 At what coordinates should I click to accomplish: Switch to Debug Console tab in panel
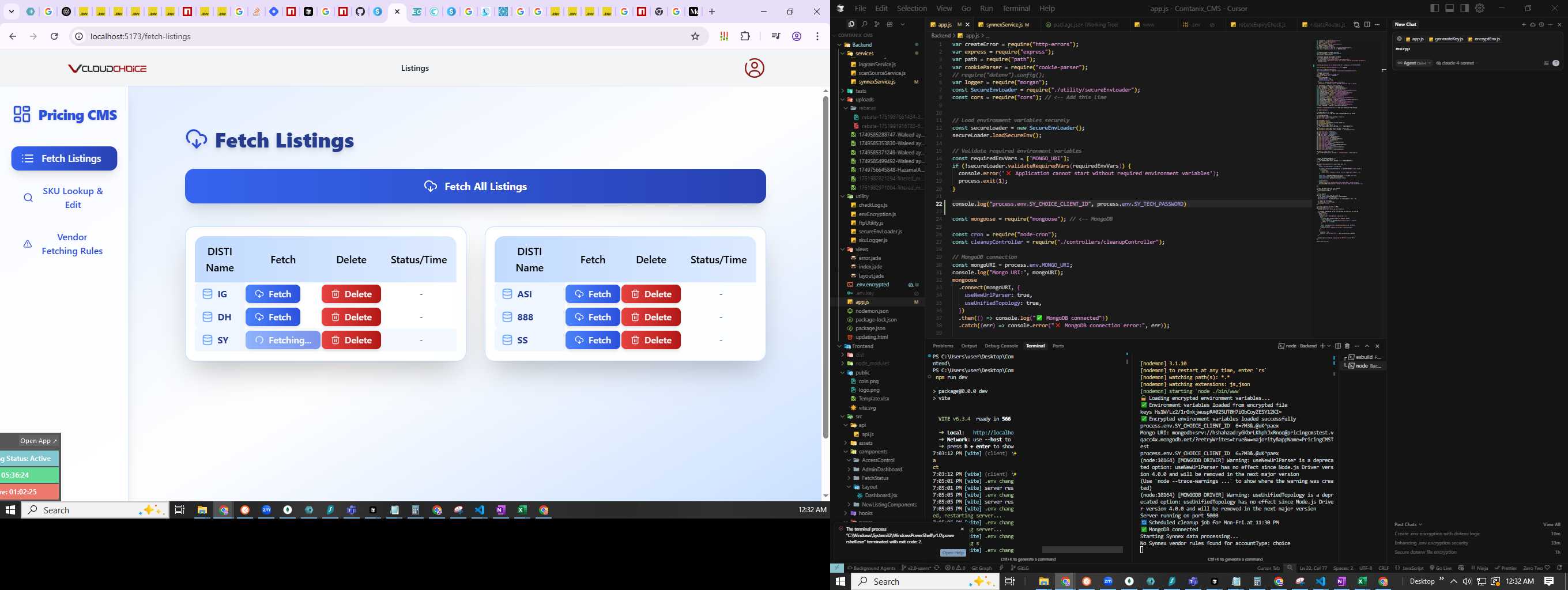(1001, 346)
